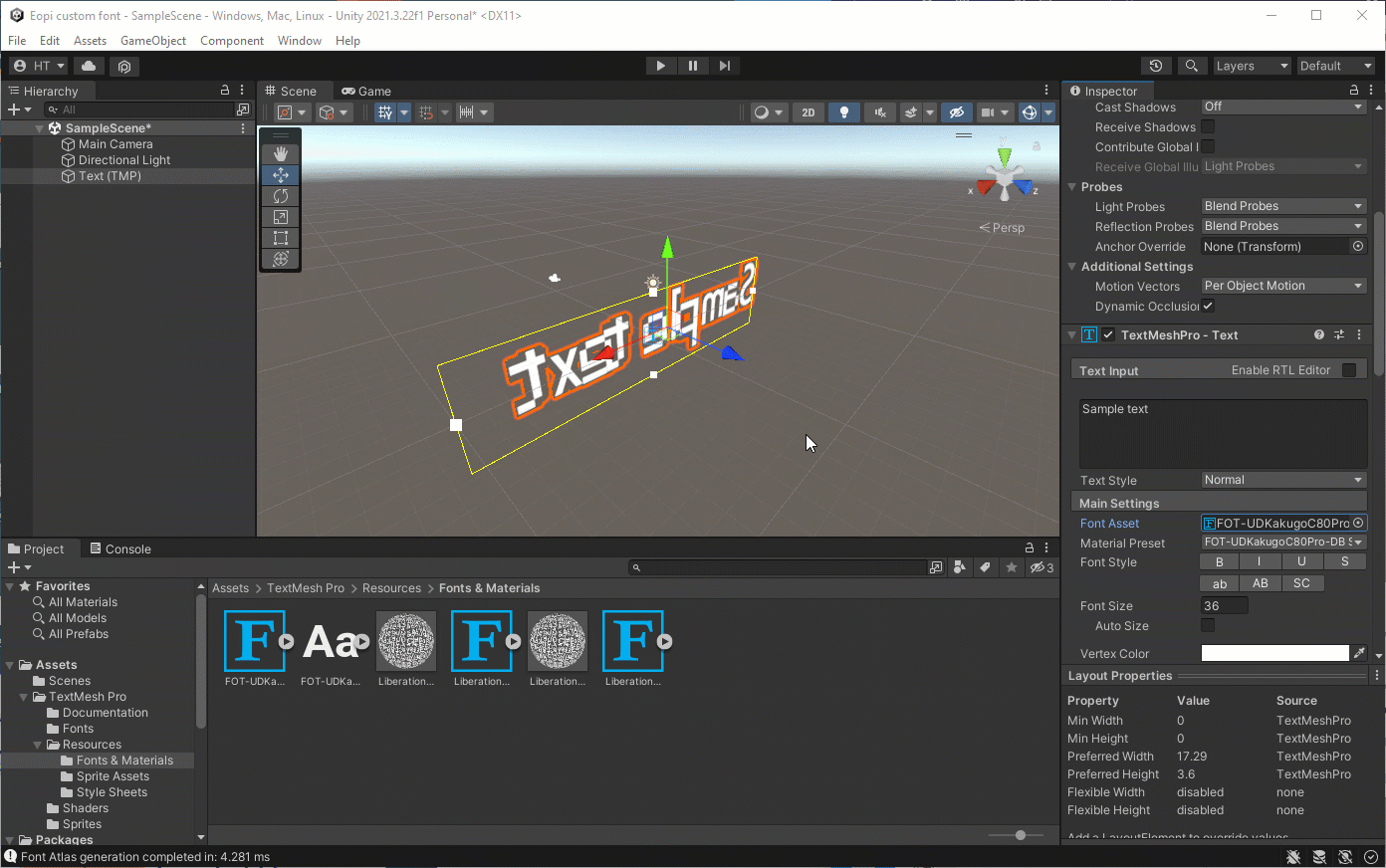Image resolution: width=1386 pixels, height=868 pixels.
Task: Toggle hidden packages count icon
Action: click(x=1041, y=567)
